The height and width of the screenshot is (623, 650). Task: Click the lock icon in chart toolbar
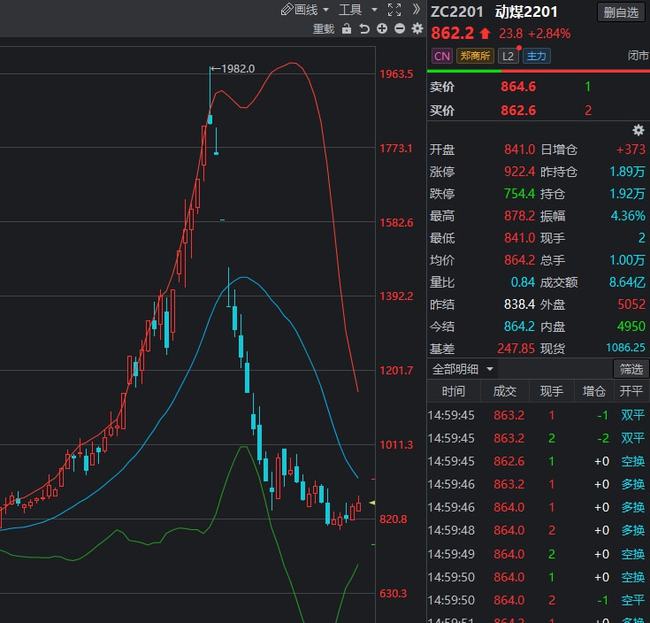click(347, 29)
